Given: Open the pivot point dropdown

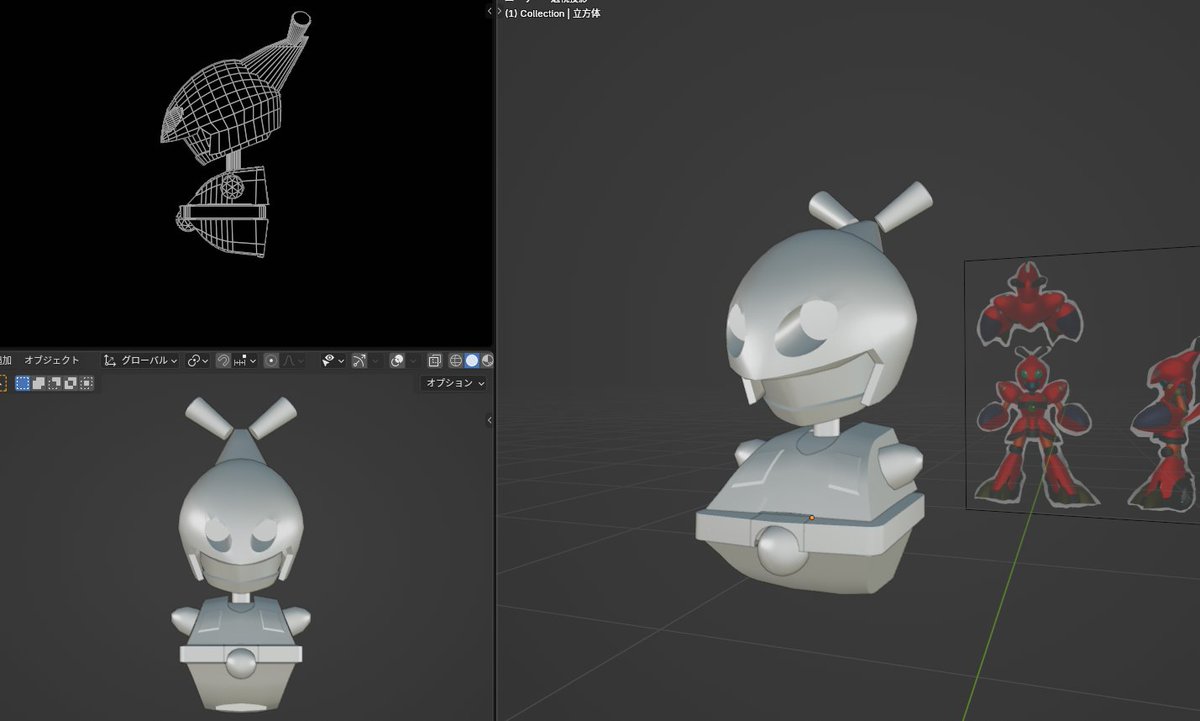Looking at the screenshot, I should [197, 360].
